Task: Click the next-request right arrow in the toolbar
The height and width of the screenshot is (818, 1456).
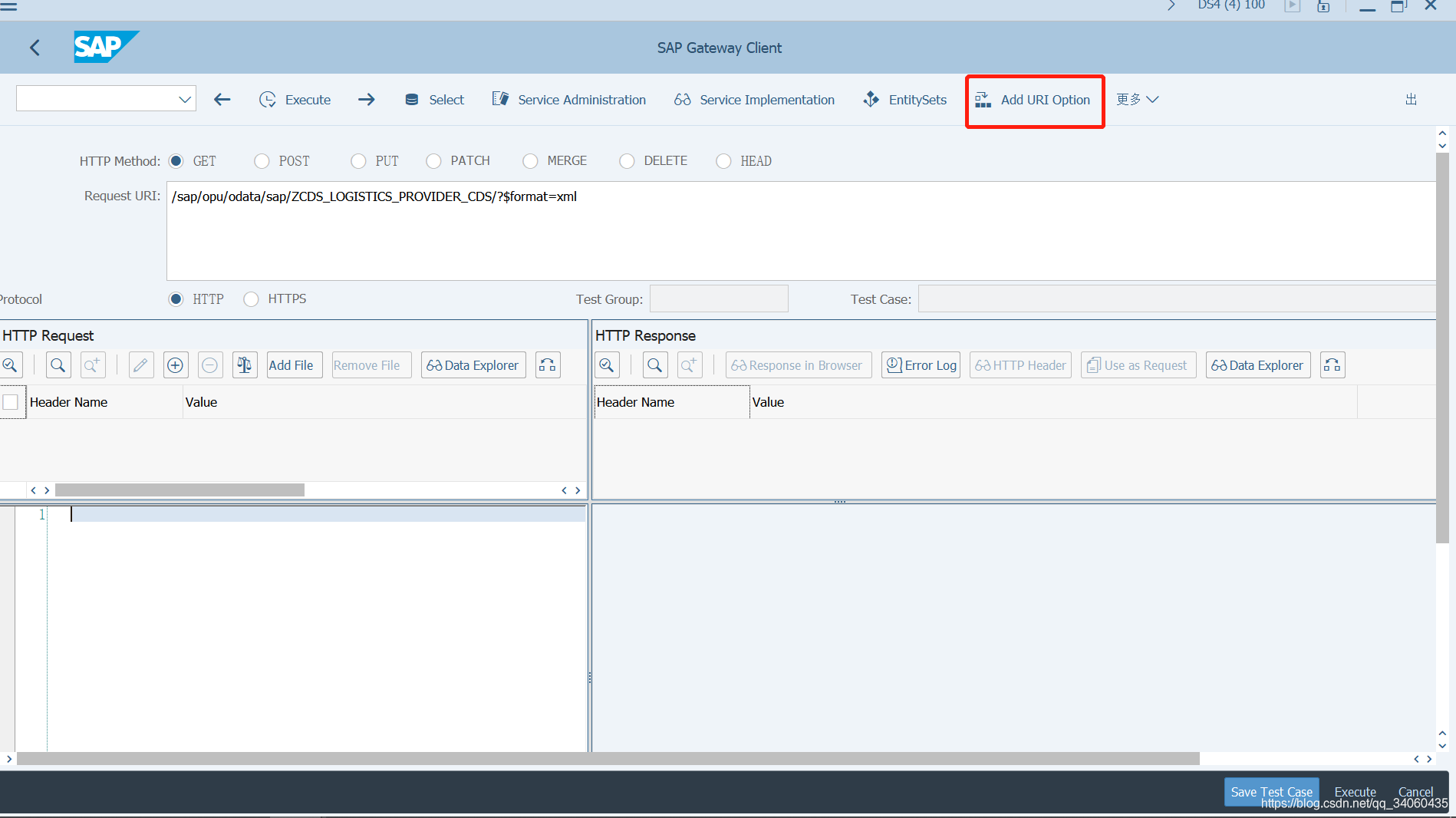Action: [367, 100]
